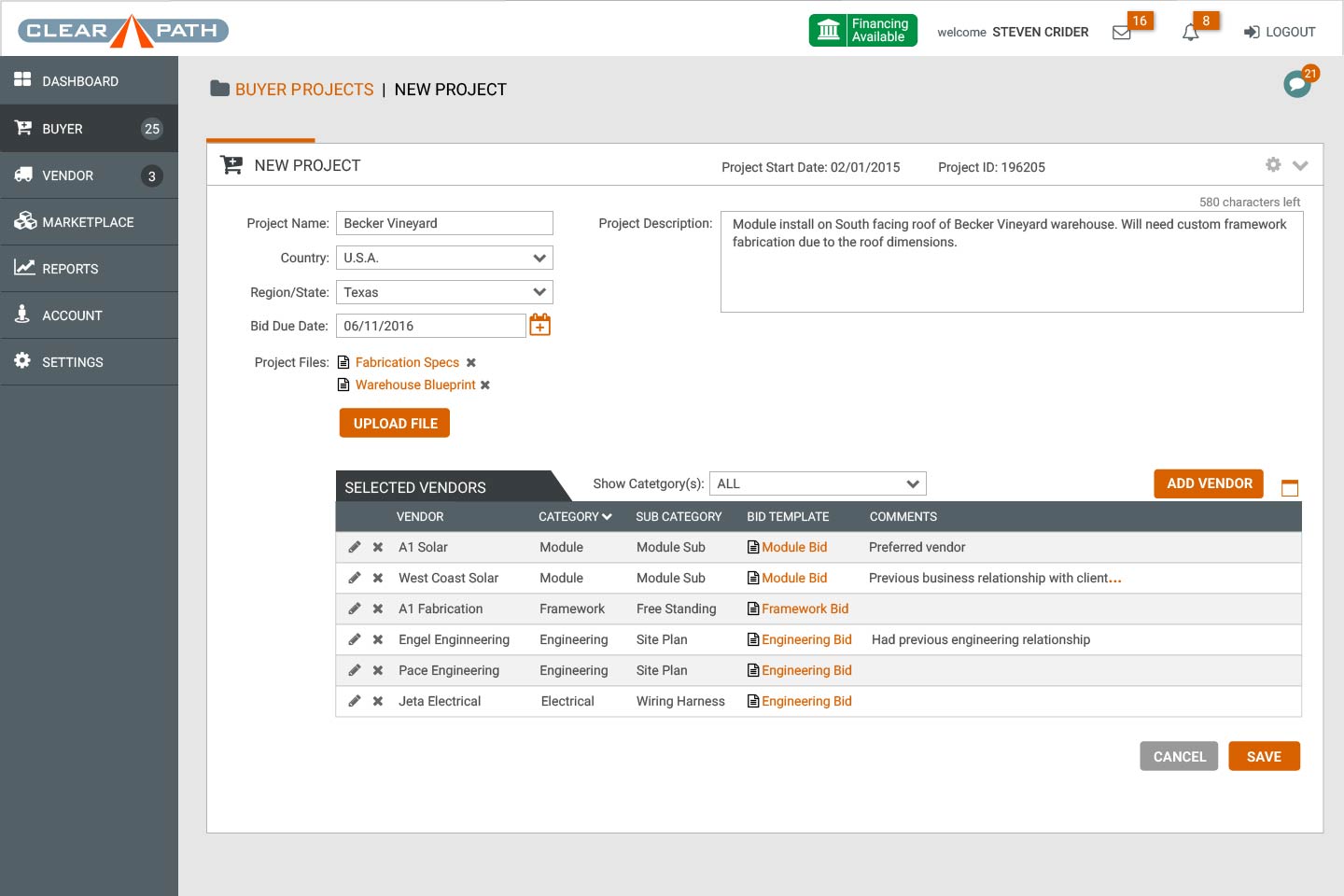Click the Bid Due Date field

[x=431, y=326]
